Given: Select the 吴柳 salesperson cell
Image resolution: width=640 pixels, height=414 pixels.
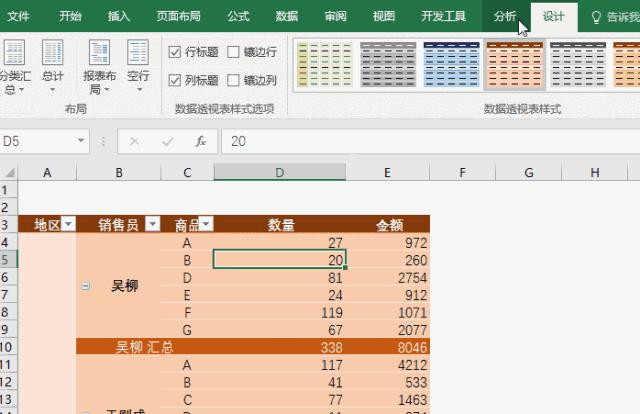Looking at the screenshot, I should pyautogui.click(x=118, y=286).
